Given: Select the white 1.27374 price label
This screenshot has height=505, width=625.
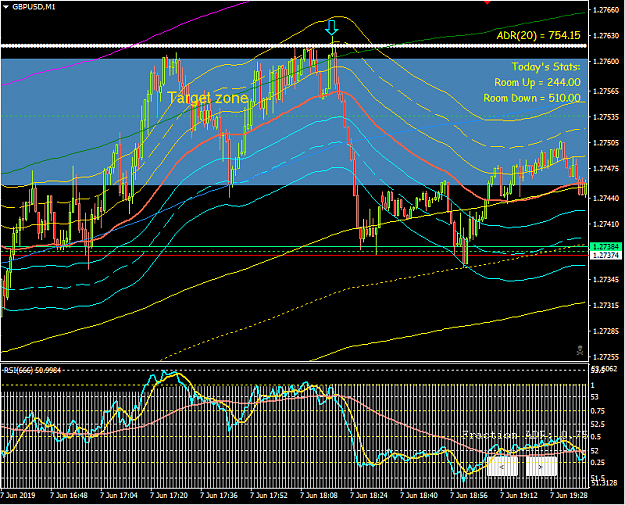Looking at the screenshot, I should pos(606,255).
